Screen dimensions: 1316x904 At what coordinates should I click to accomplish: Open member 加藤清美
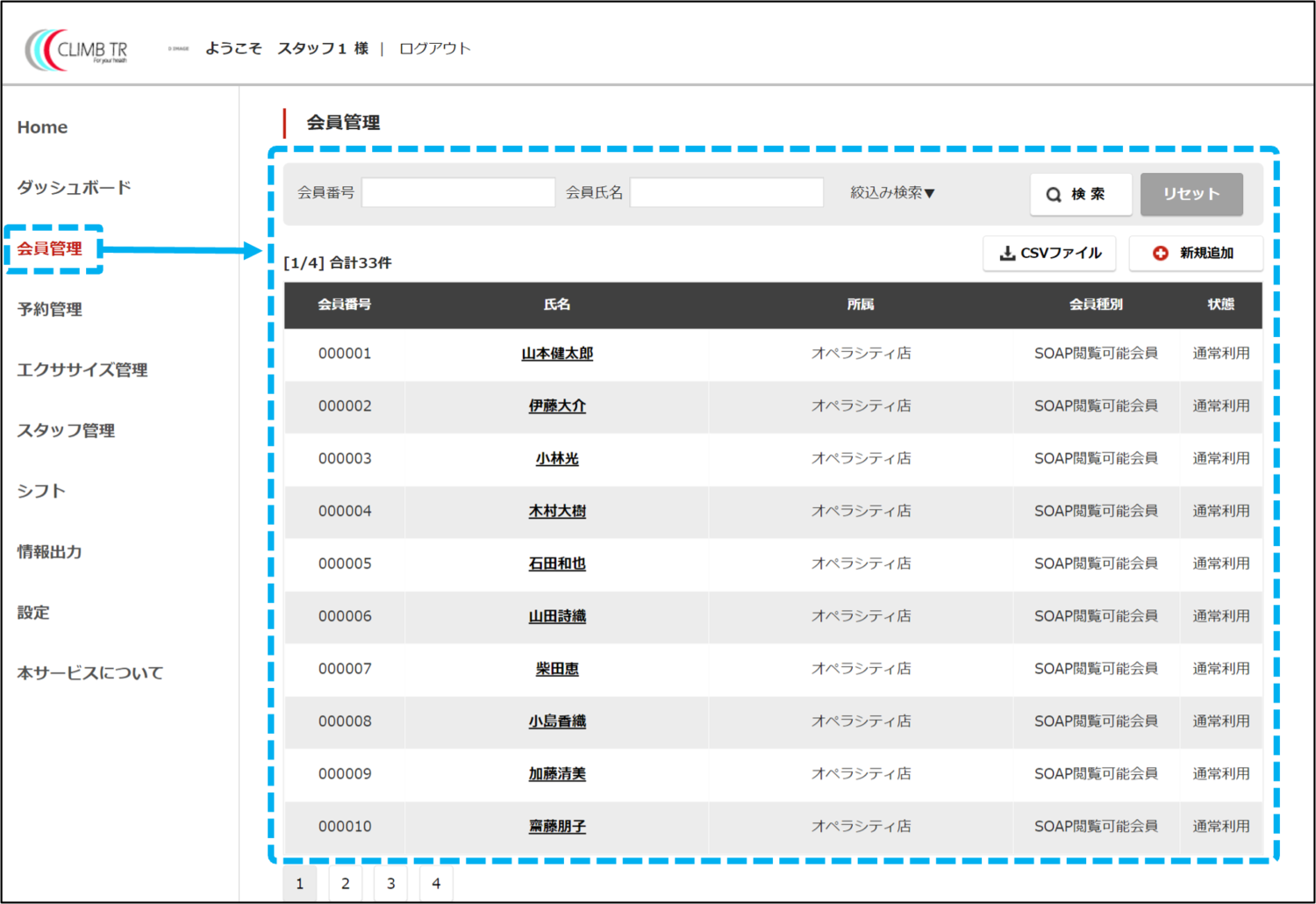557,774
